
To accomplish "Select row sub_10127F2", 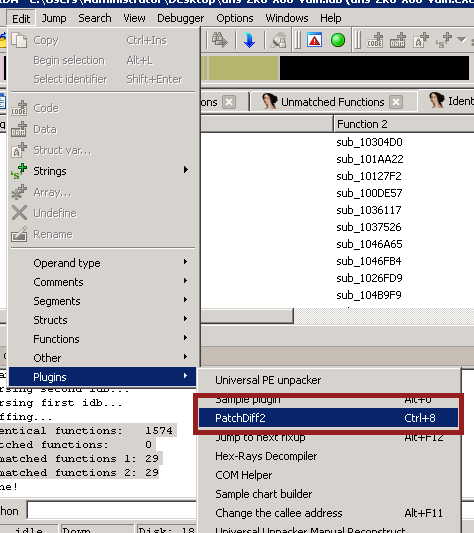I will [x=369, y=176].
